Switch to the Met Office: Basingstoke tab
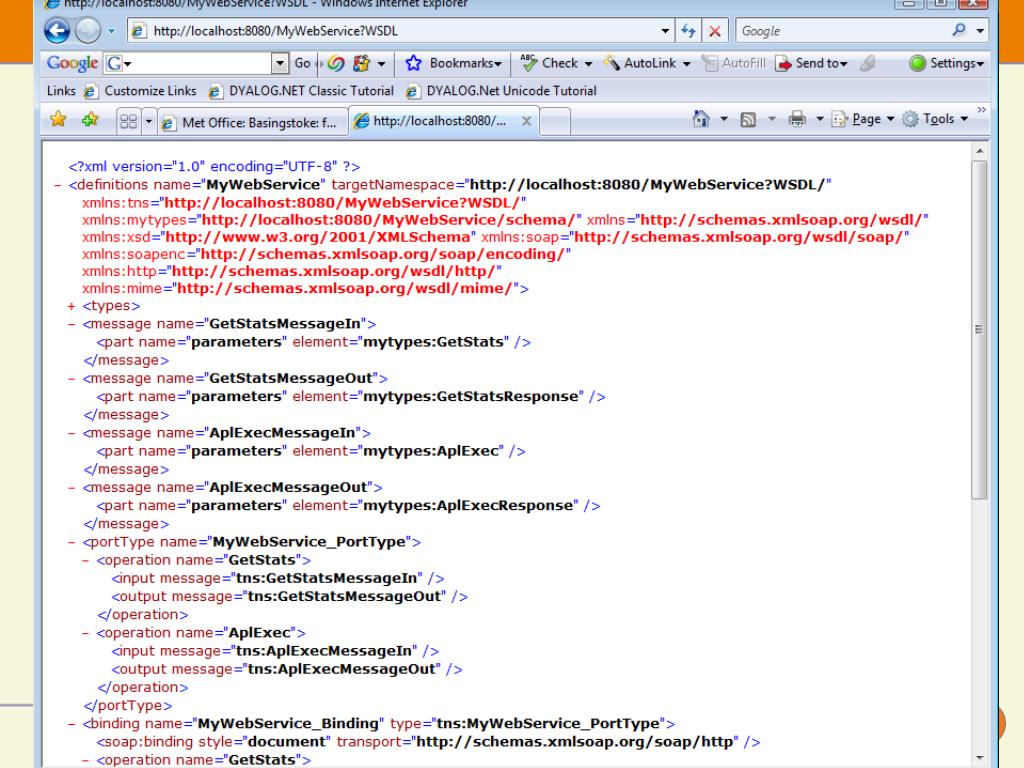The image size is (1024, 768). pyautogui.click(x=253, y=122)
